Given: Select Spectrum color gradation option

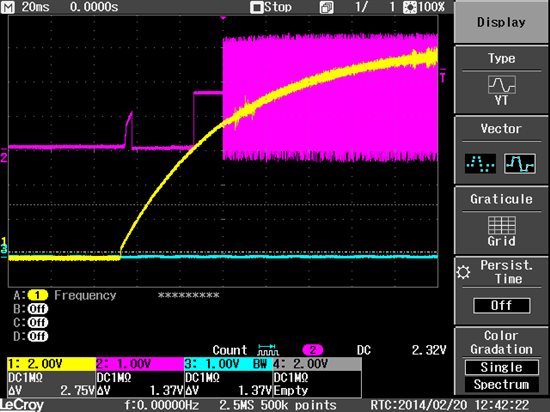Looking at the screenshot, I should pos(502,384).
